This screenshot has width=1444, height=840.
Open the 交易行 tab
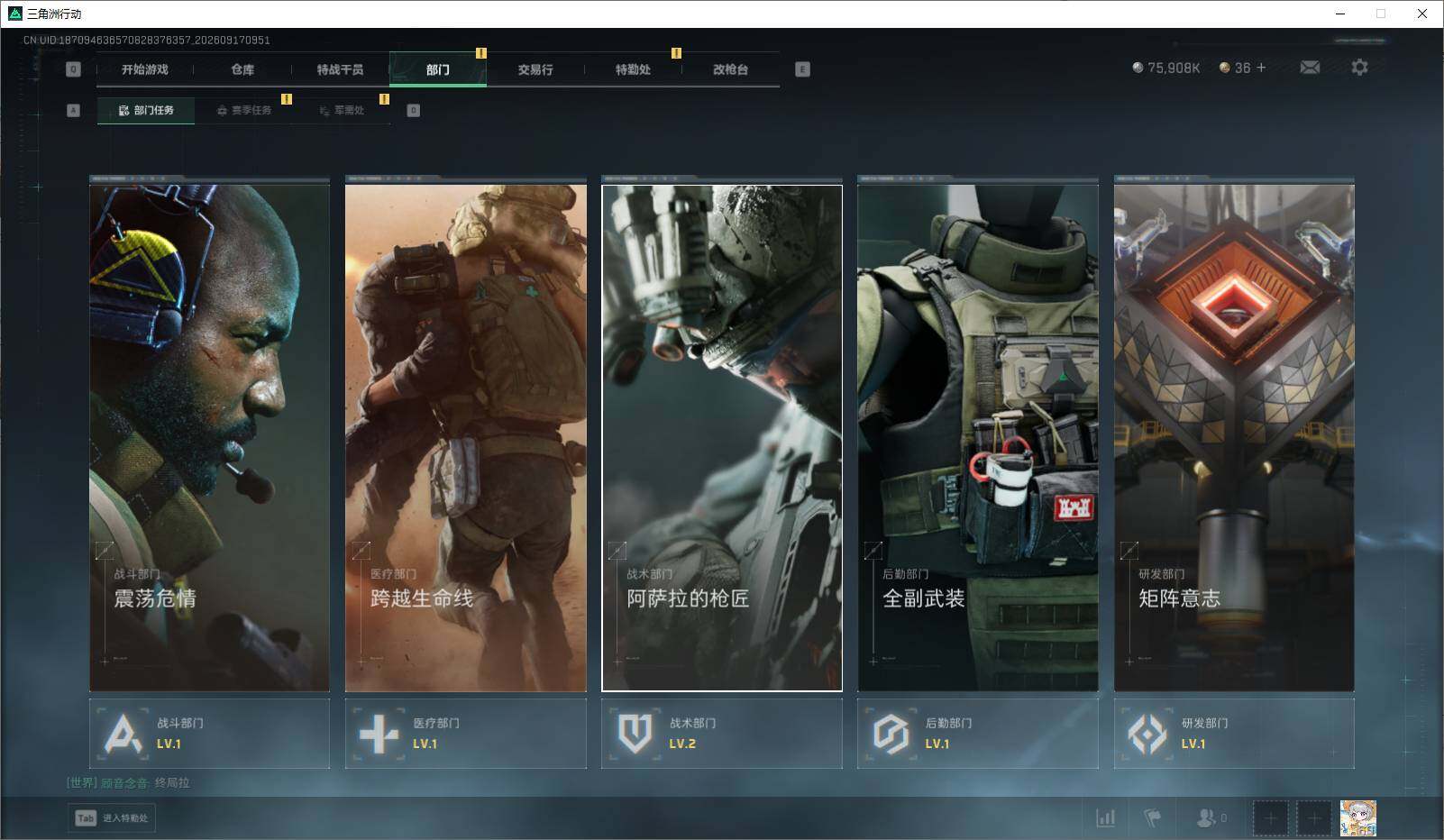coord(535,69)
